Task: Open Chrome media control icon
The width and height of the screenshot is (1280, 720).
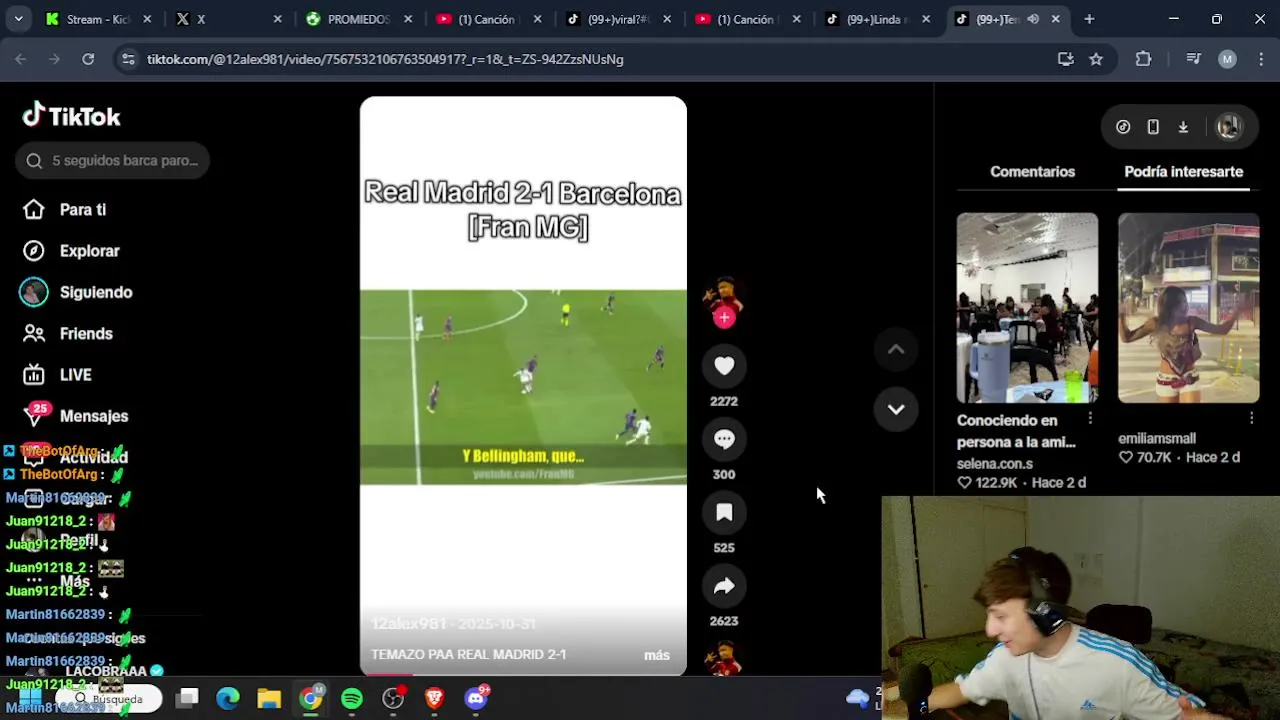Action: (1193, 59)
